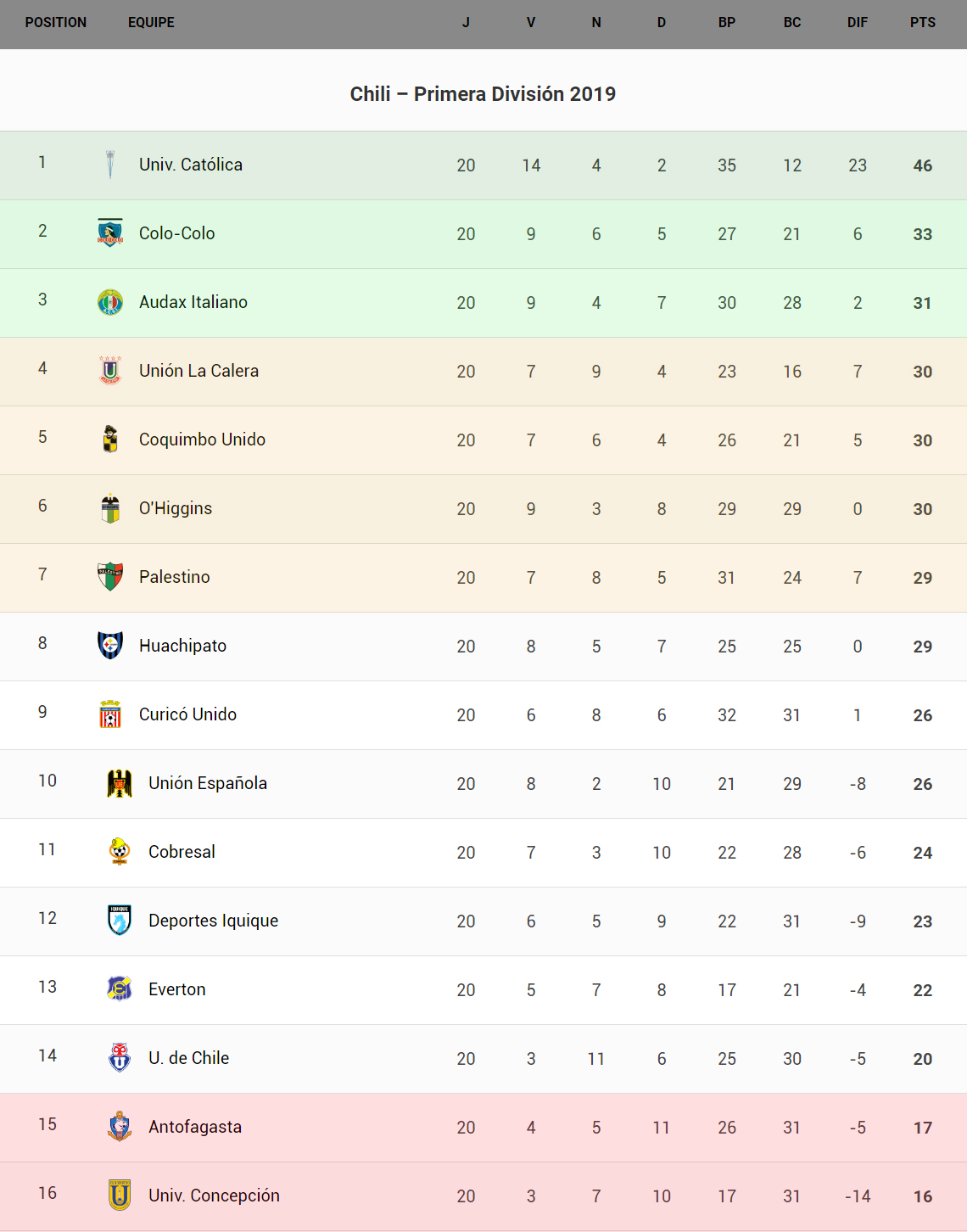Click the Huachipato team badge
This screenshot has width=967, height=1232.
coord(110,646)
